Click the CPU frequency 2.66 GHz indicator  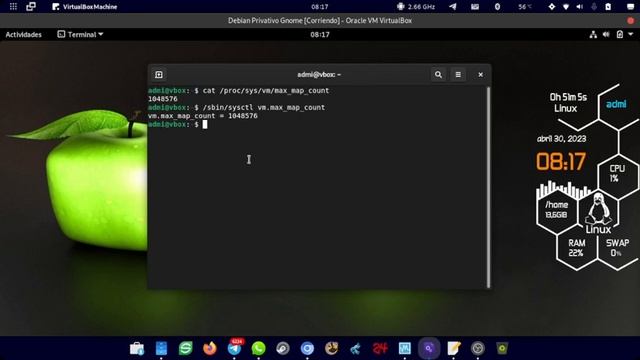click(x=416, y=7)
